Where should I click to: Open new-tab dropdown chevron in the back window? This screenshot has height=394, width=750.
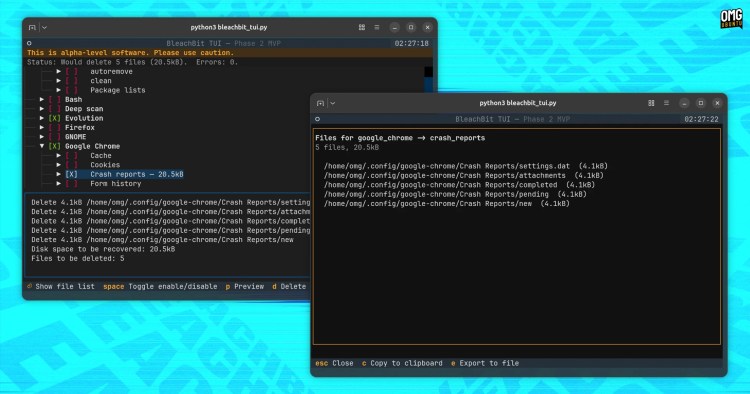(x=44, y=28)
